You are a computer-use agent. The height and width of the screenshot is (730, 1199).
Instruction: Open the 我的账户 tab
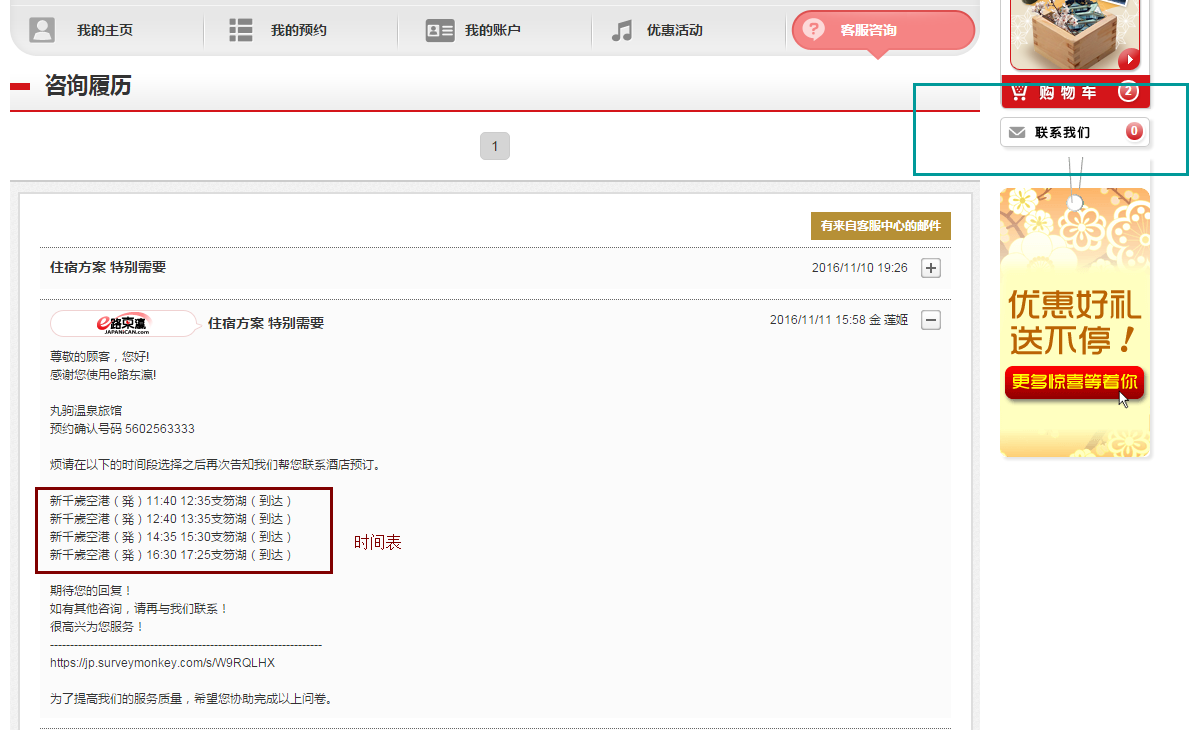tap(494, 31)
